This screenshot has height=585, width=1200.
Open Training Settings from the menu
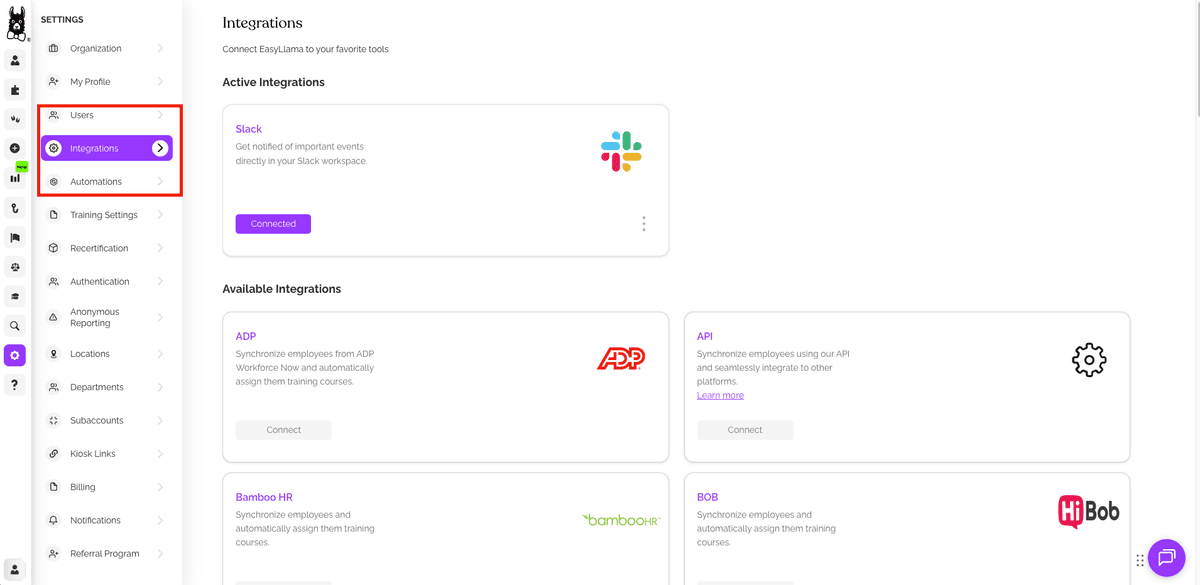[x=106, y=214]
